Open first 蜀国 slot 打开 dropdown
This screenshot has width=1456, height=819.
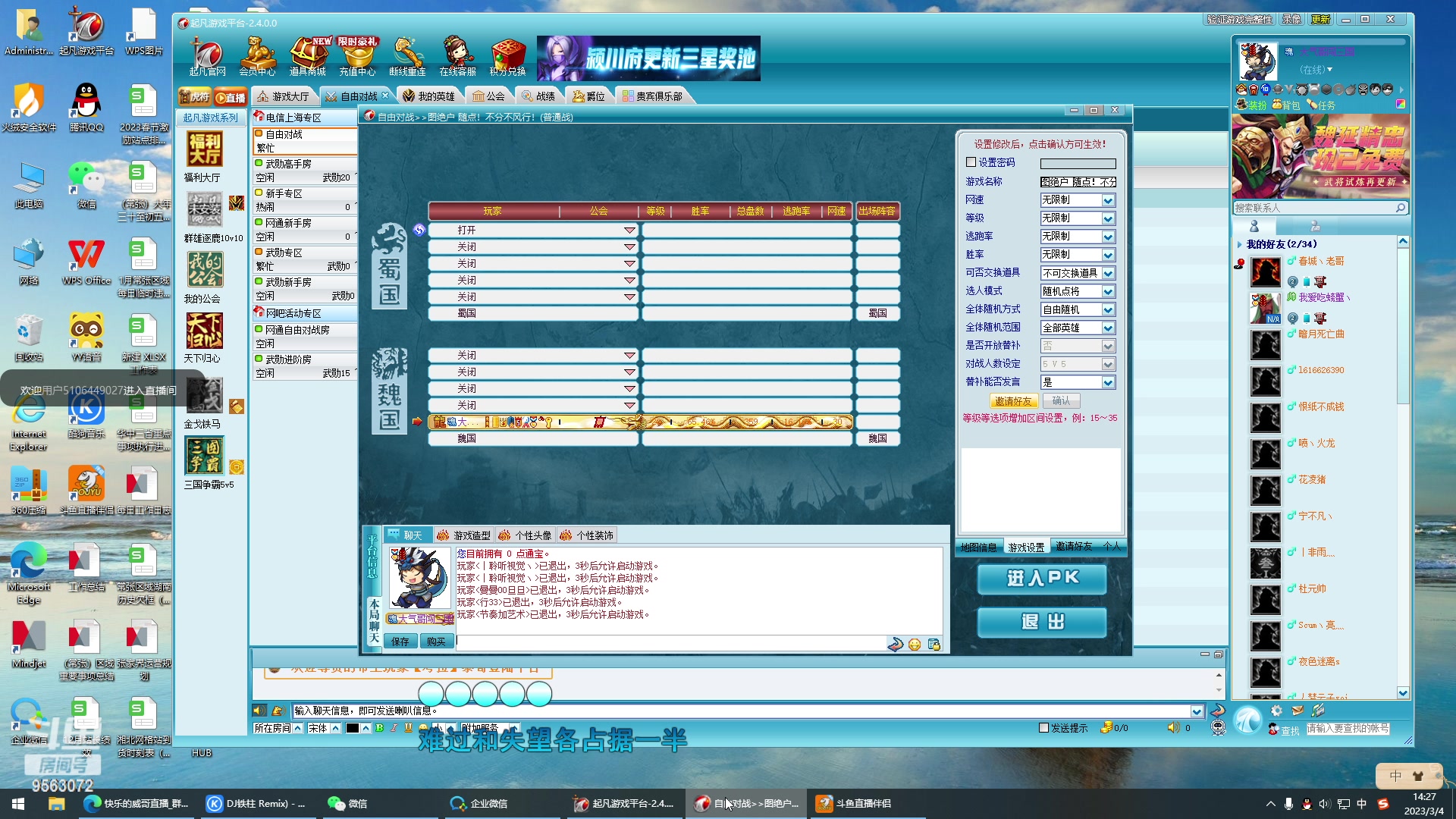pyautogui.click(x=629, y=230)
